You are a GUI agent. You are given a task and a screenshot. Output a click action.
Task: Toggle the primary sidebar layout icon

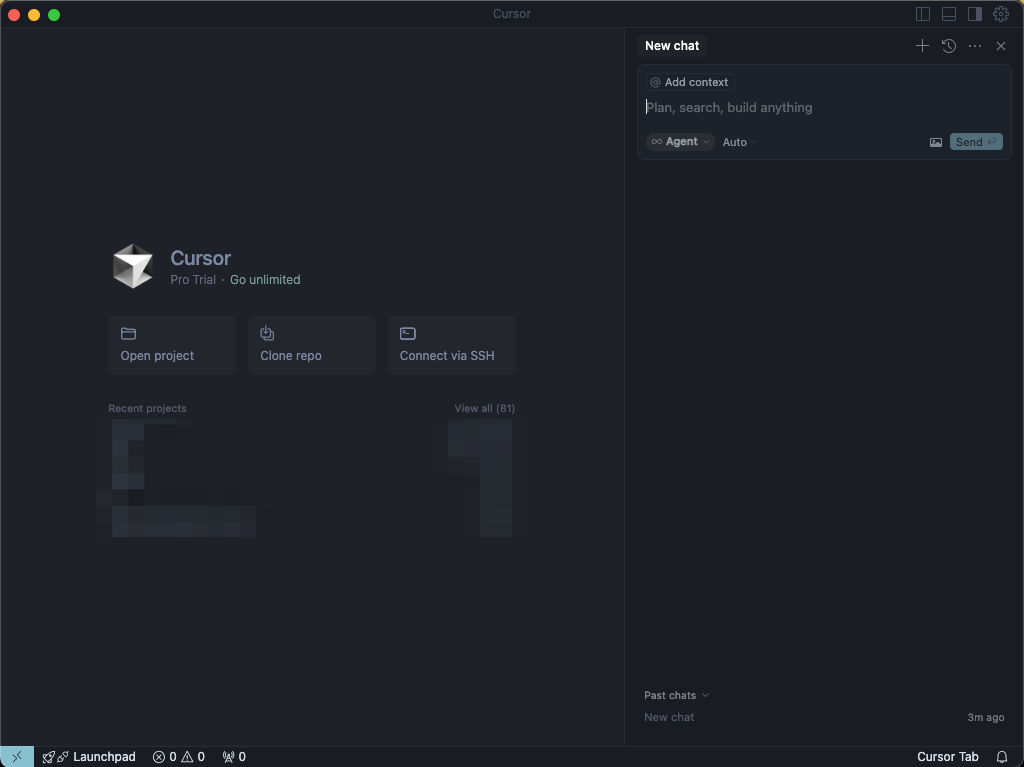tap(922, 14)
